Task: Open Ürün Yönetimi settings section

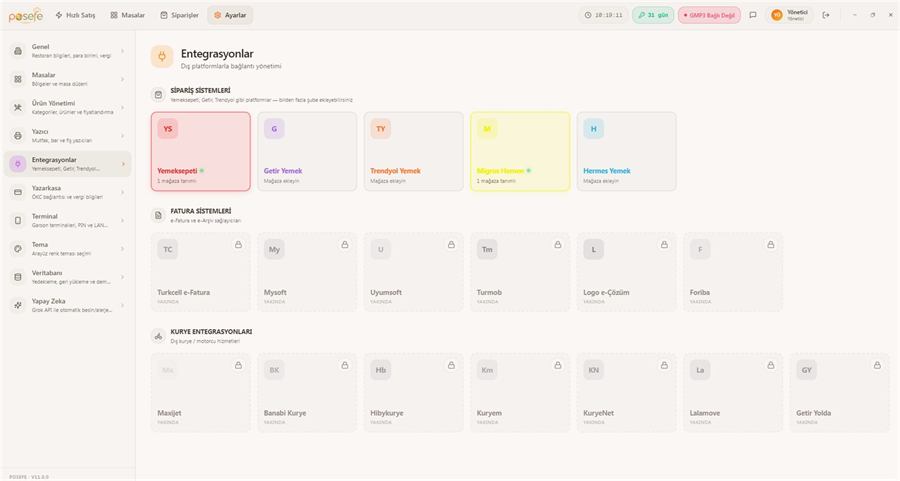Action: point(68,107)
